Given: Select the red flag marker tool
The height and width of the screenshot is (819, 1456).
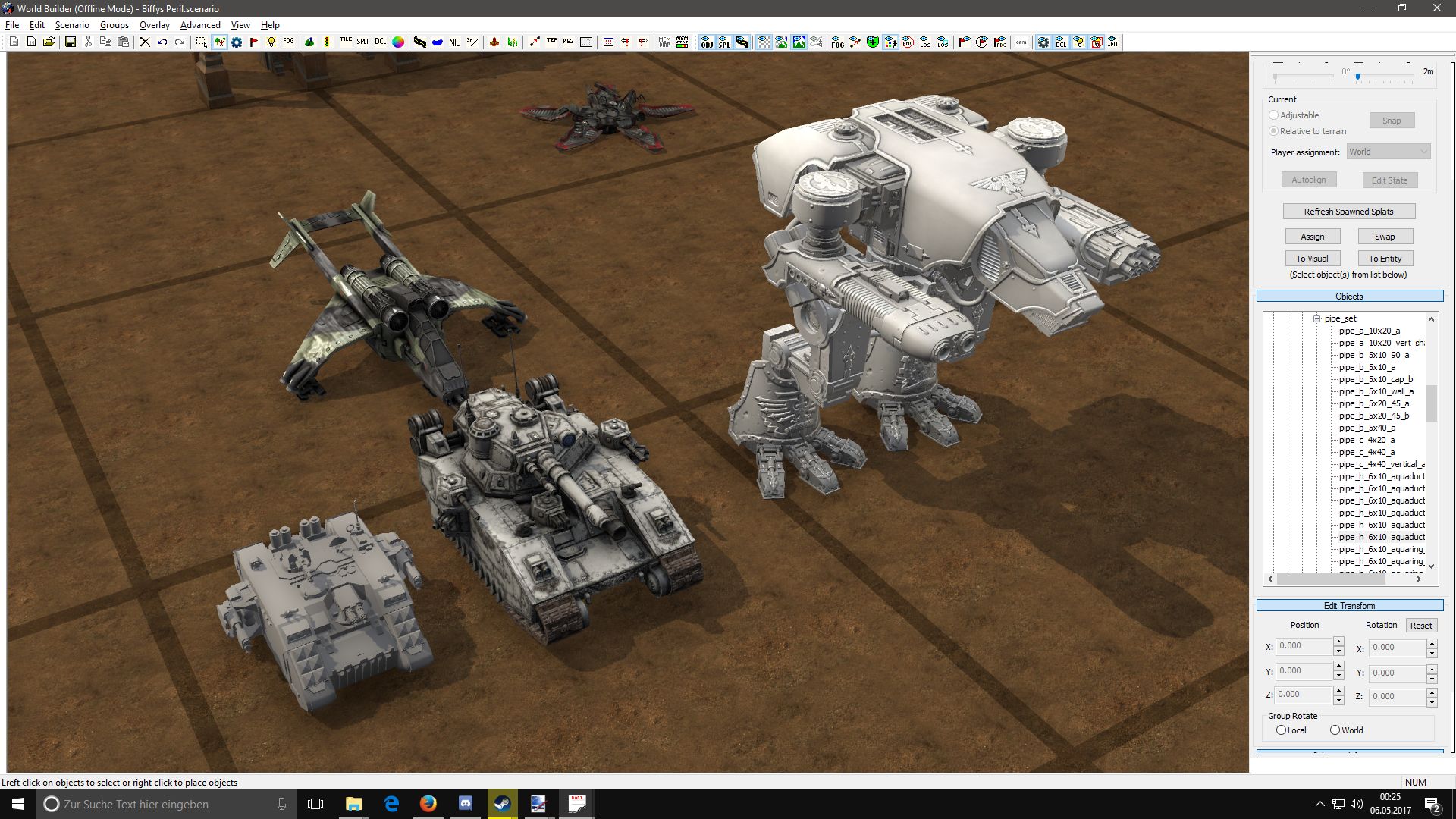Looking at the screenshot, I should tap(254, 42).
